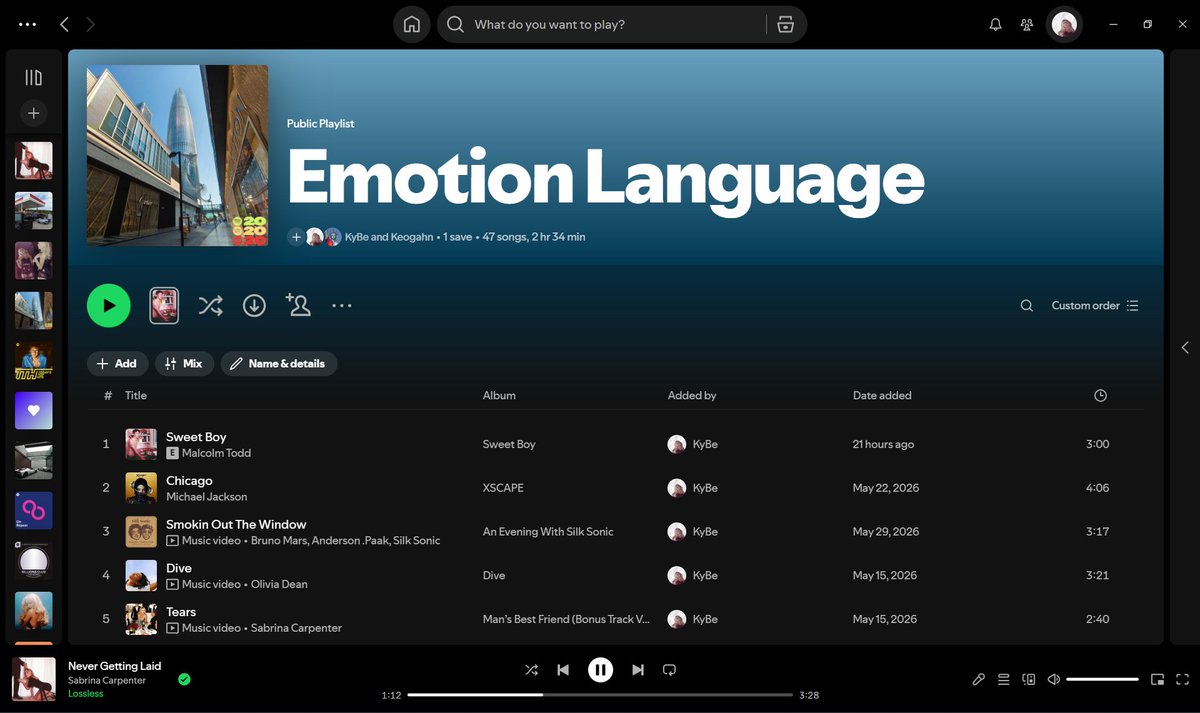1200x713 pixels.
Task: Go back with the left arrow
Action: [64, 24]
